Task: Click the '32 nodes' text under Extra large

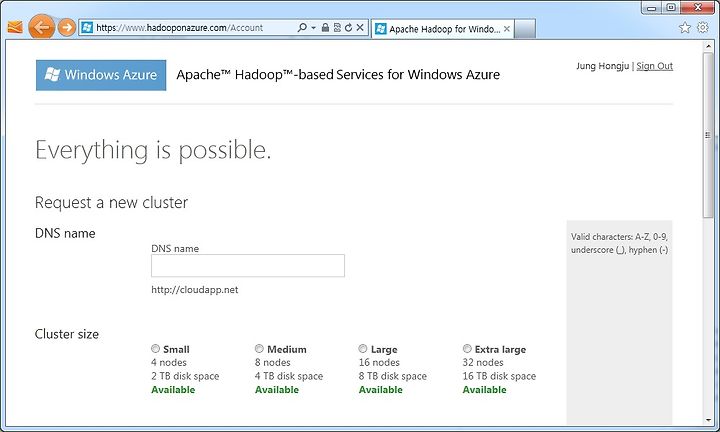Action: (483, 363)
